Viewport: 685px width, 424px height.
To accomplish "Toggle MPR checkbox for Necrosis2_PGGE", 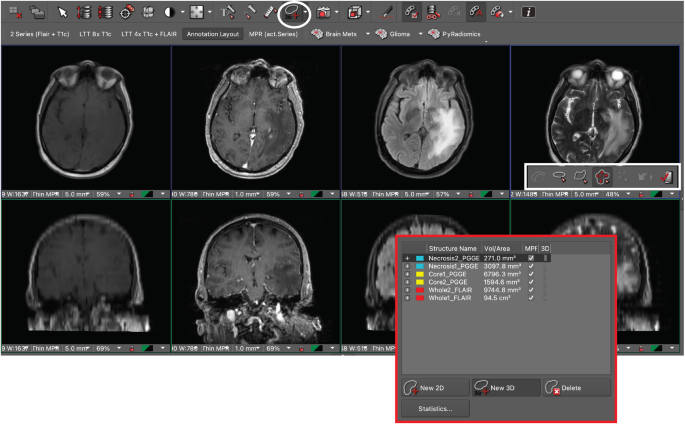I will click(531, 258).
